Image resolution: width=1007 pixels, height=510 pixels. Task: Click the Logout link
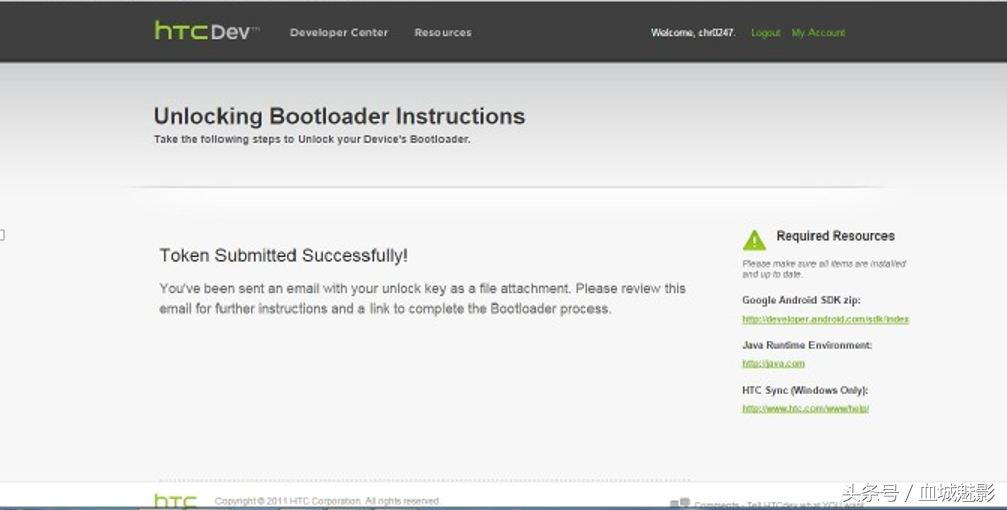pos(766,32)
